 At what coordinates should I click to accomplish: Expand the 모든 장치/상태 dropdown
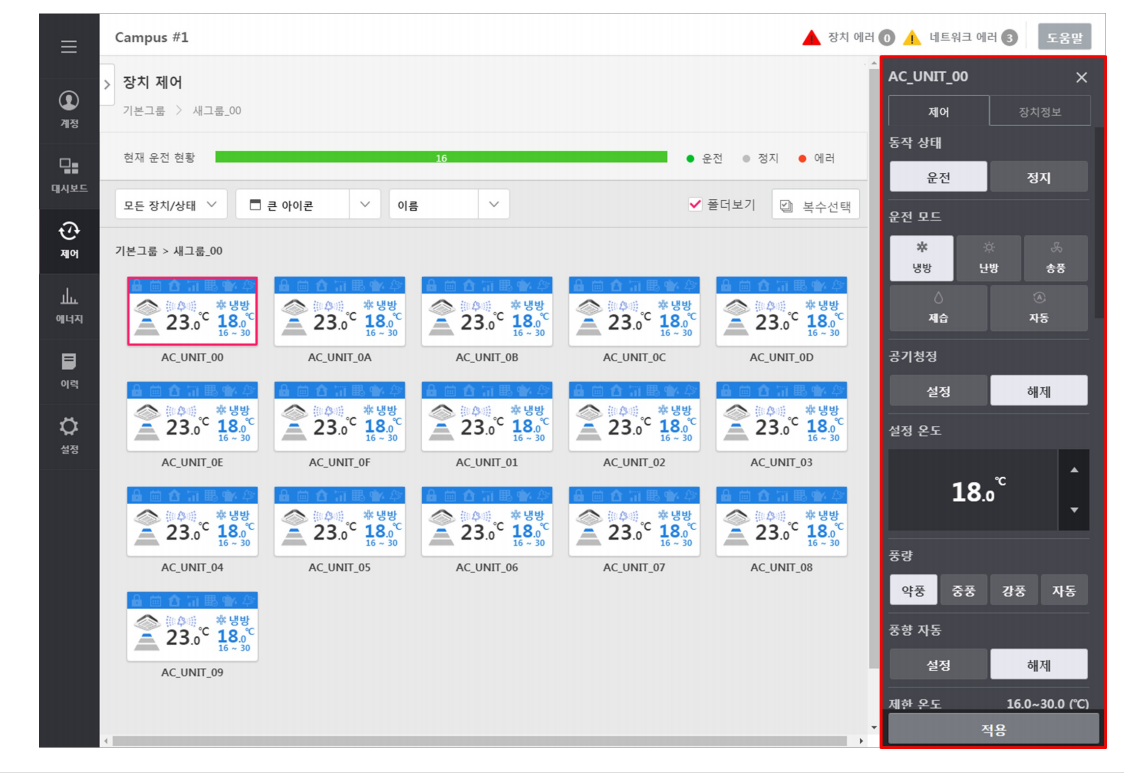coord(171,204)
